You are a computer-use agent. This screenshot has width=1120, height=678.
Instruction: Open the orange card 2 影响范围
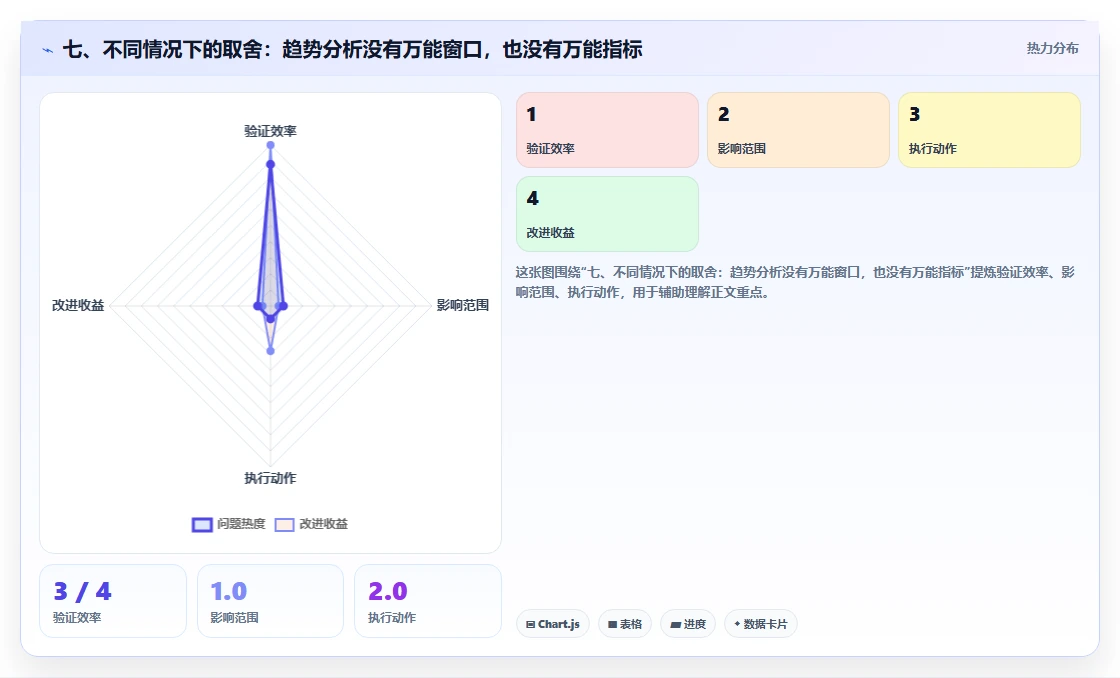798,130
